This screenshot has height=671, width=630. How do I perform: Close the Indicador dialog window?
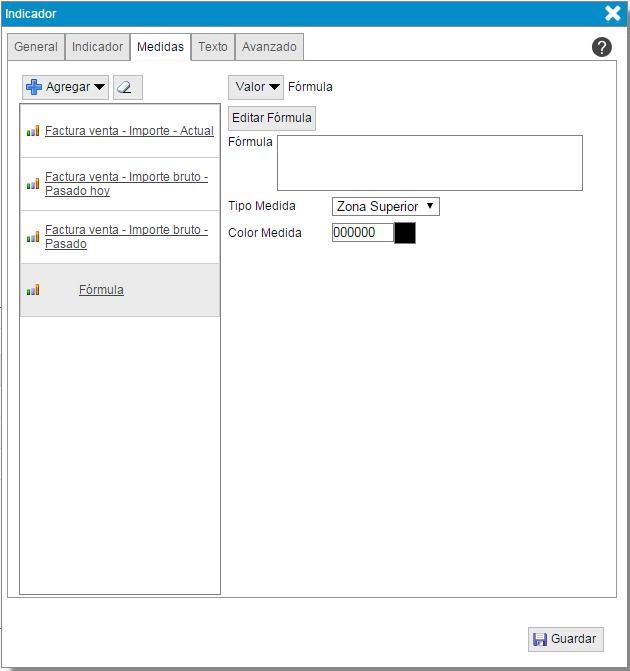[x=612, y=13]
